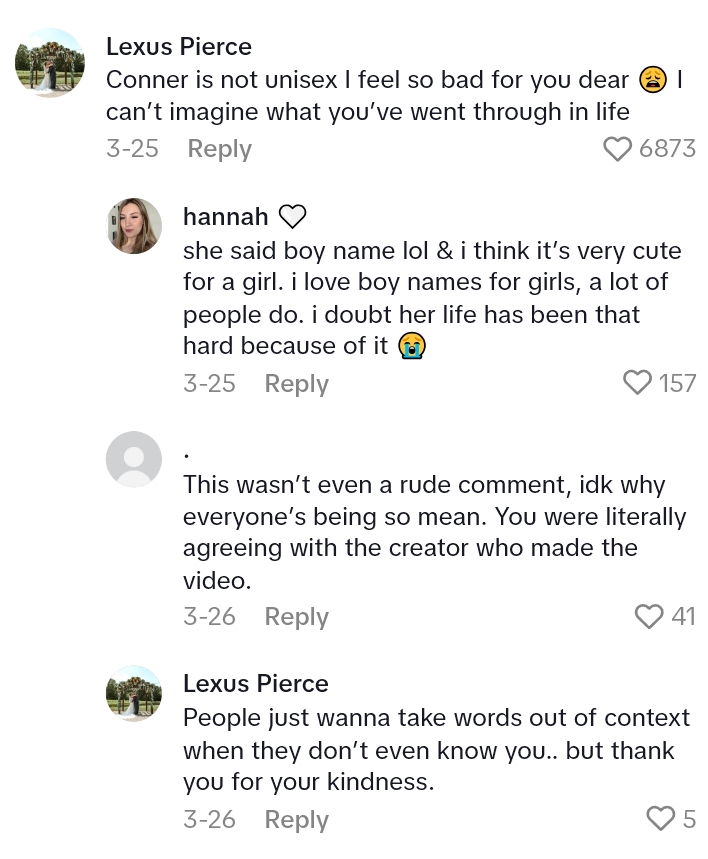Open Lexus Pierce's username on the last reply
Image resolution: width=708 pixels, height=859 pixels.
pyautogui.click(x=256, y=683)
